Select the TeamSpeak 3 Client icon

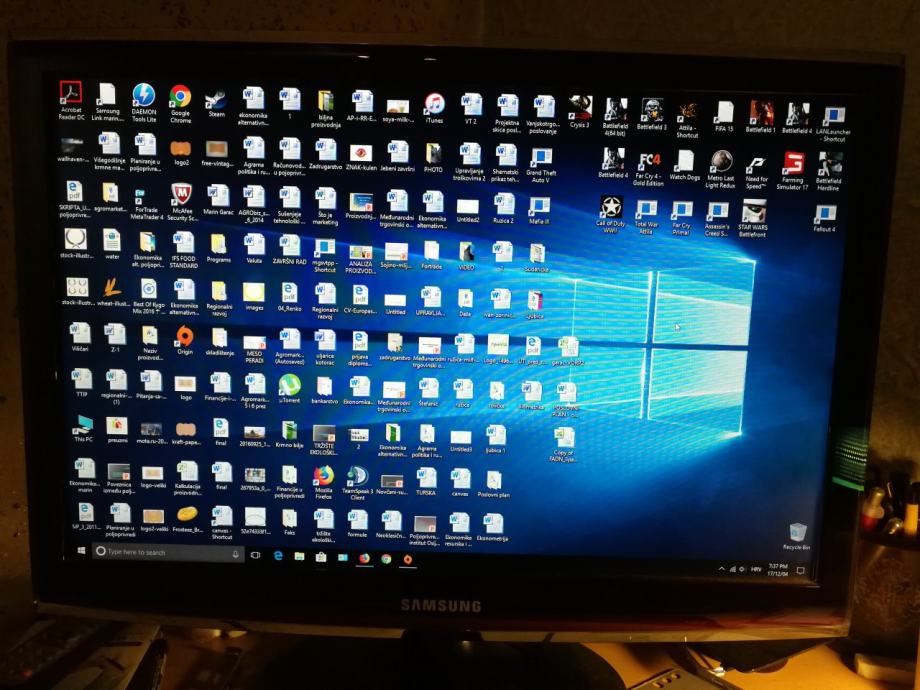click(x=357, y=483)
